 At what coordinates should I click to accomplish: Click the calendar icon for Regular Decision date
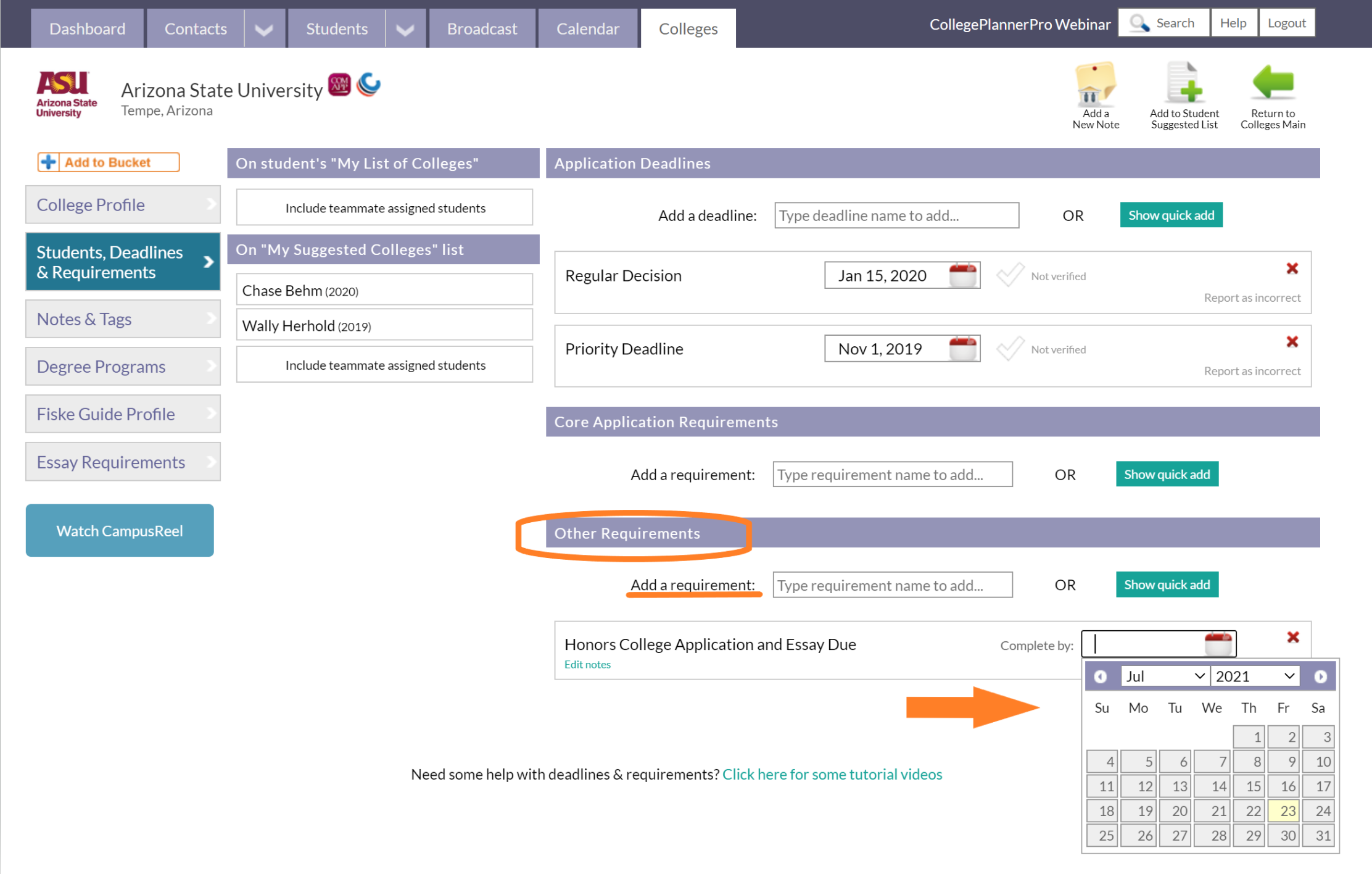[x=965, y=276]
